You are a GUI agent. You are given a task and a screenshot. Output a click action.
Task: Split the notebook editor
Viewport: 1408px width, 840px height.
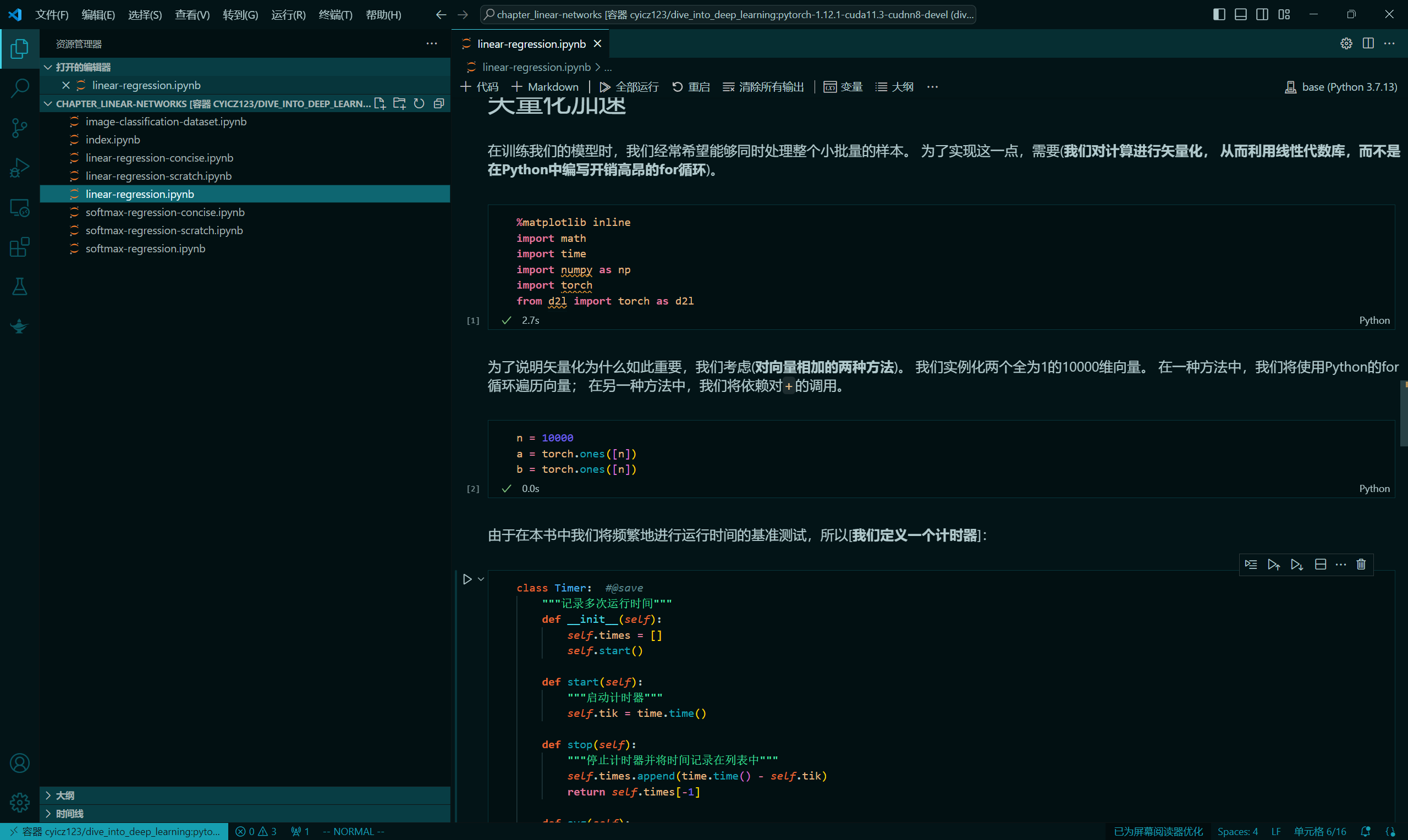[1368, 43]
